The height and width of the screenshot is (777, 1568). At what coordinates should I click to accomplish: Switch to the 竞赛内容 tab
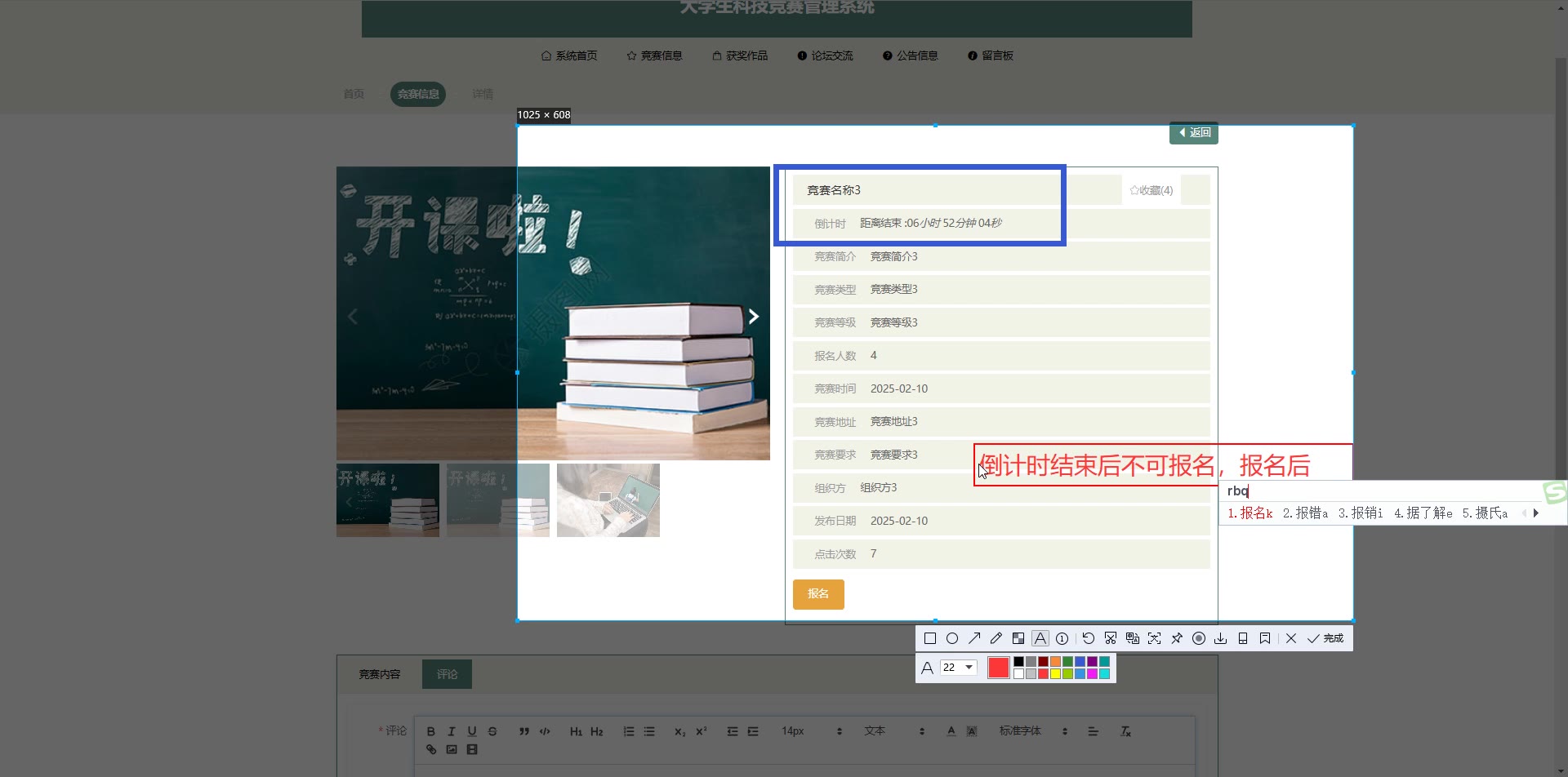coord(380,674)
